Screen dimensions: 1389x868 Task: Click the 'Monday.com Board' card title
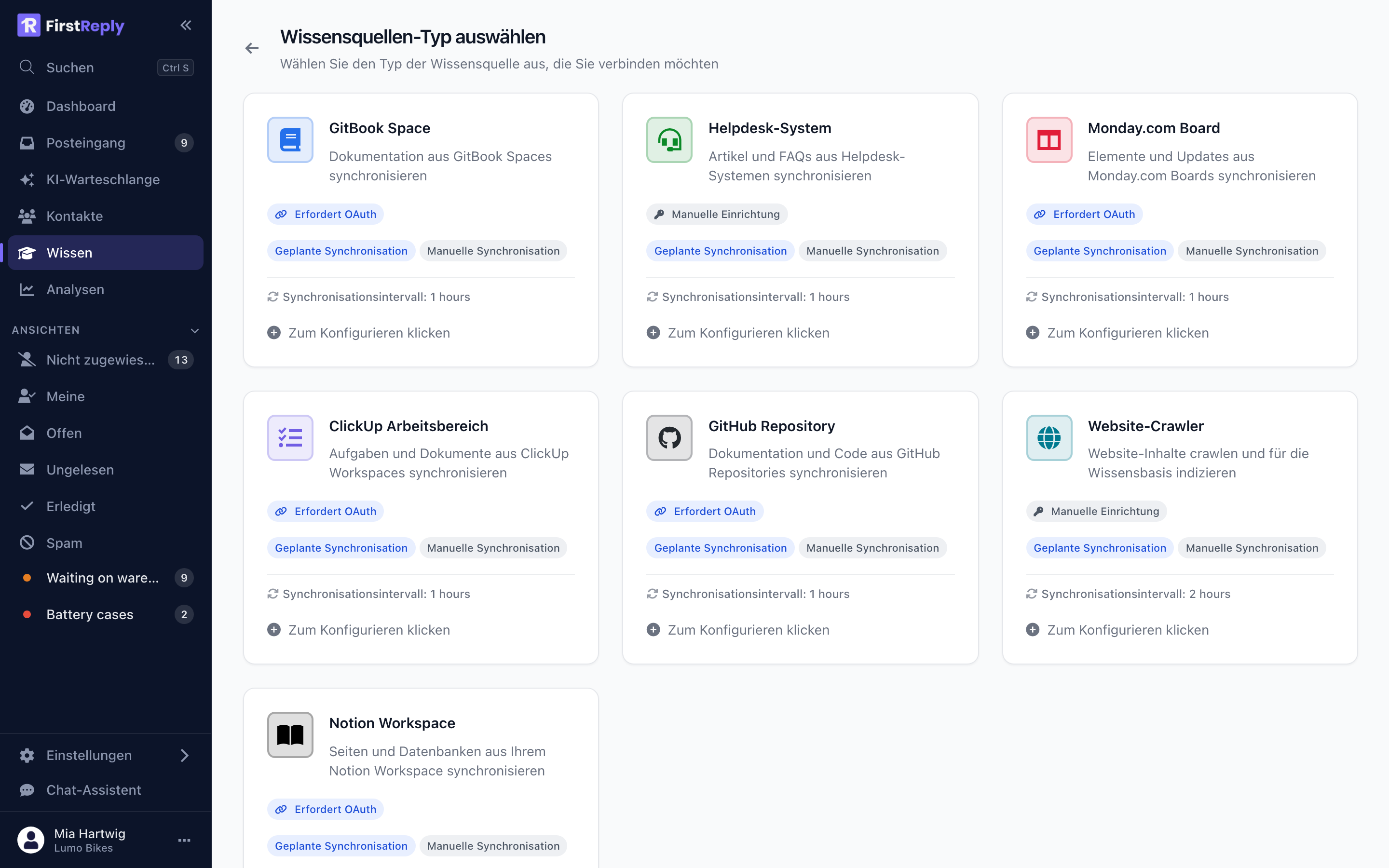tap(1154, 128)
